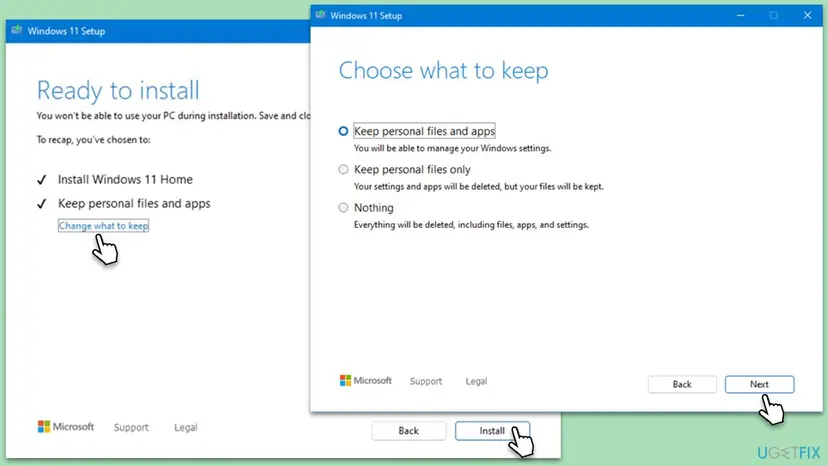Click 'Your settings and apps will be deleted' text
Image resolution: width=828 pixels, height=466 pixels.
point(478,187)
